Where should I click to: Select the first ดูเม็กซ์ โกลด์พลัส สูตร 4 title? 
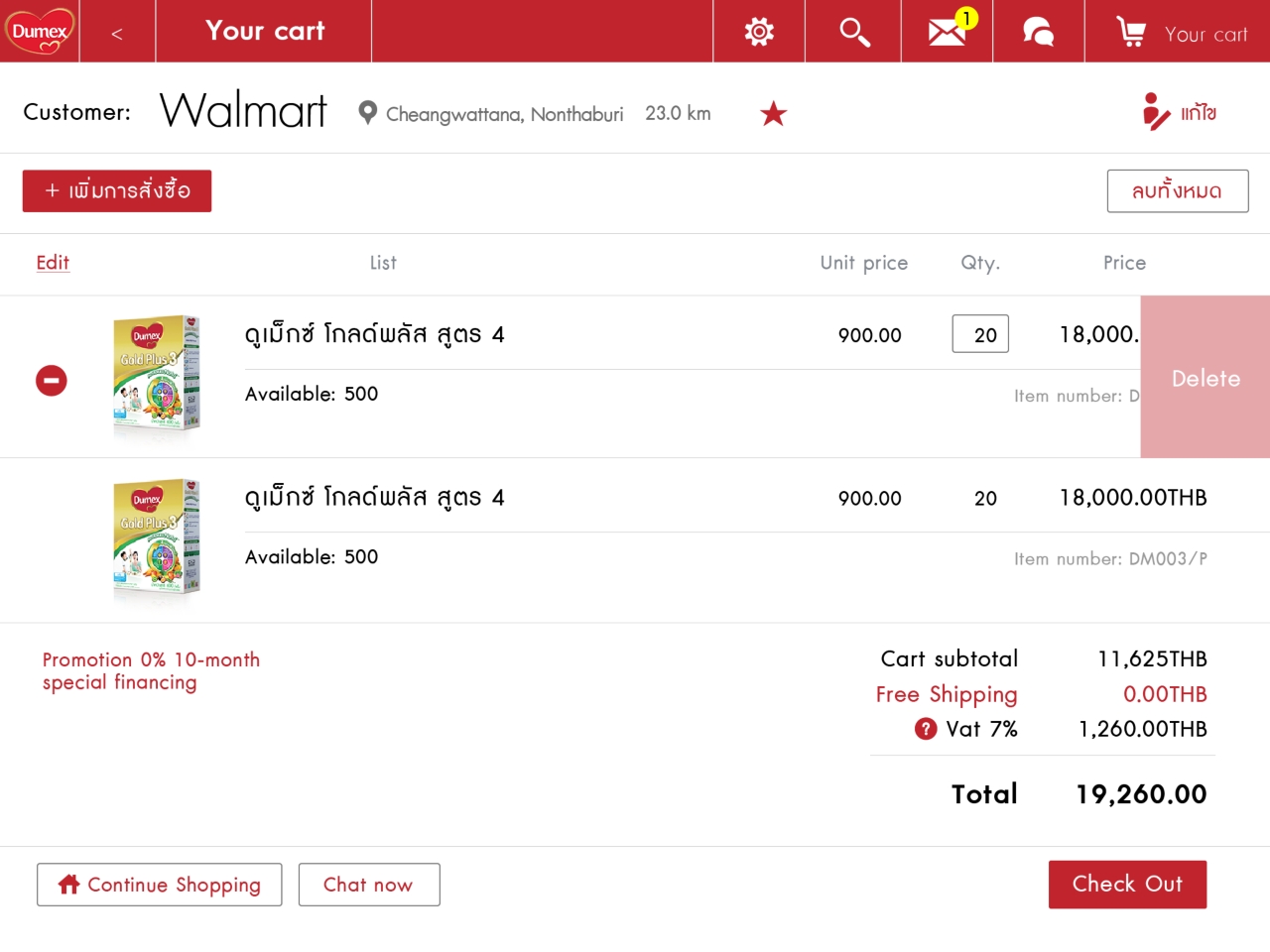pos(374,334)
